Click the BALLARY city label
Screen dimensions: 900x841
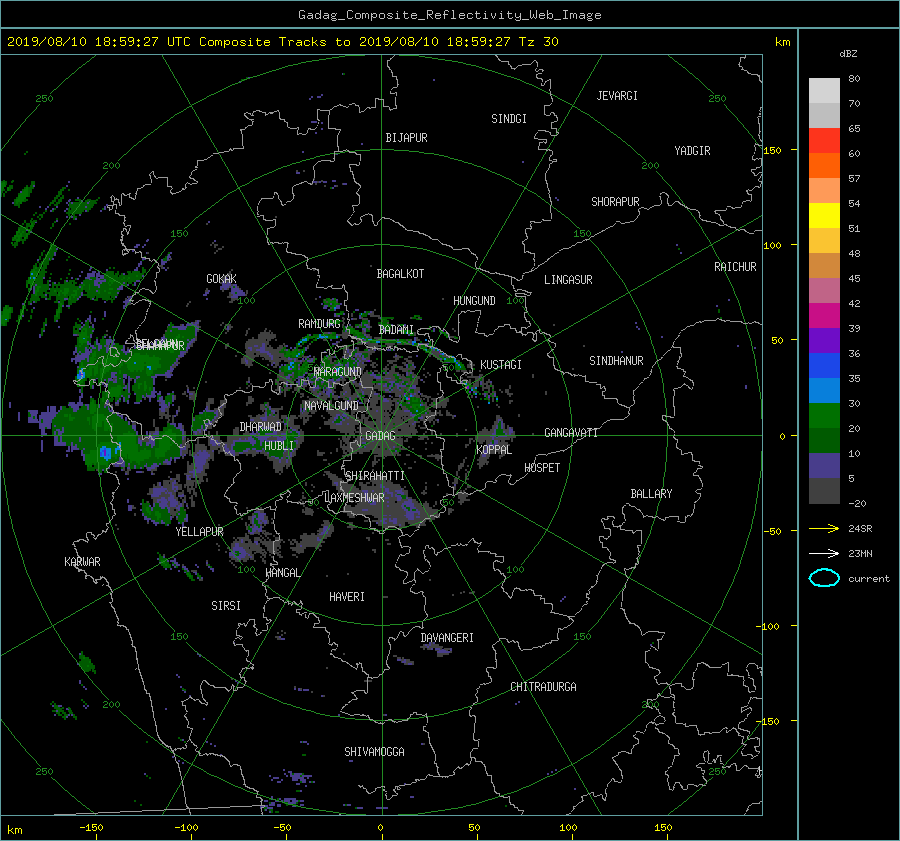(x=651, y=494)
